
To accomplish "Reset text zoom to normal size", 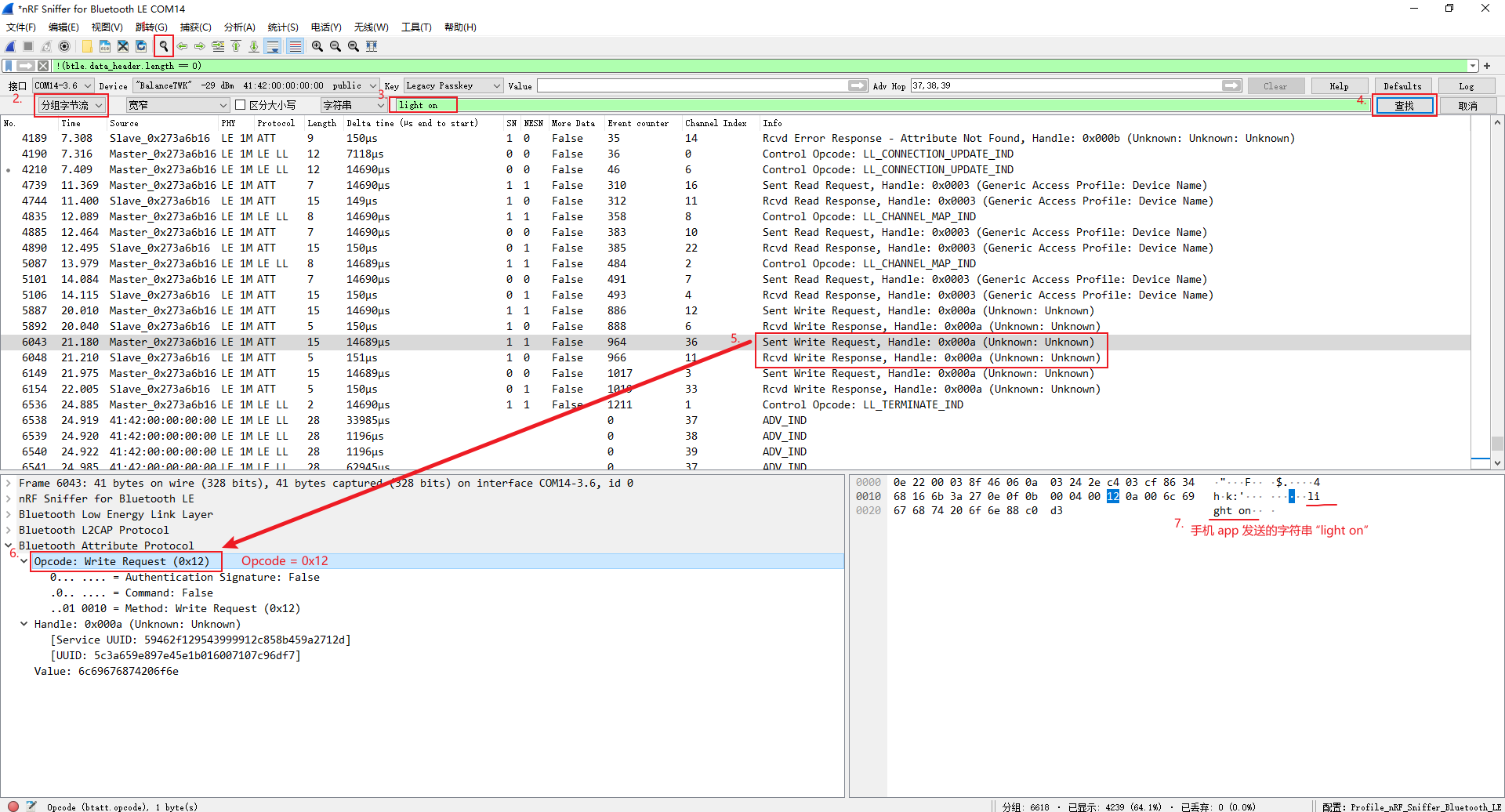I will (354, 46).
